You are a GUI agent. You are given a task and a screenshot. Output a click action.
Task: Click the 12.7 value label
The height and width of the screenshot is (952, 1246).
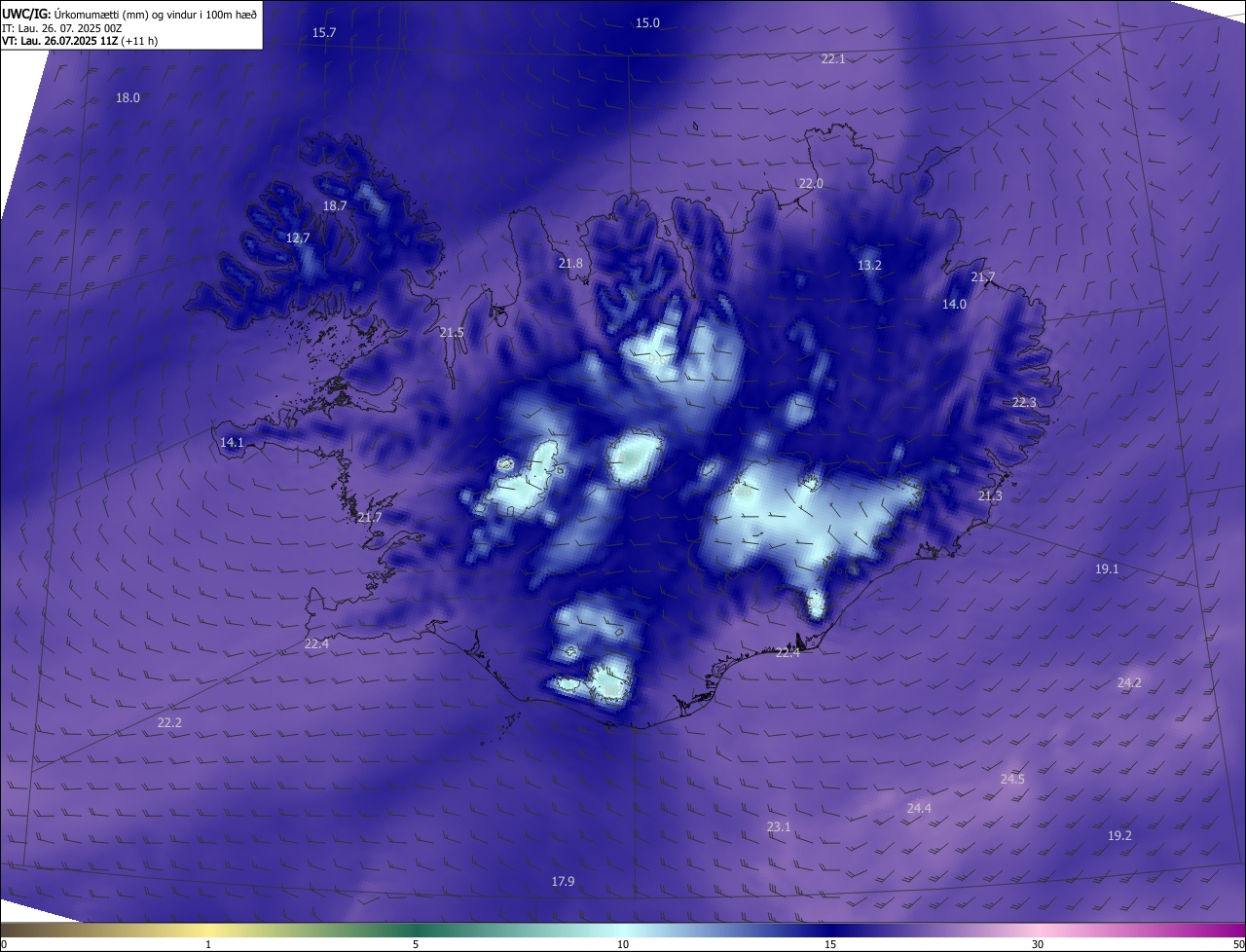coord(298,238)
